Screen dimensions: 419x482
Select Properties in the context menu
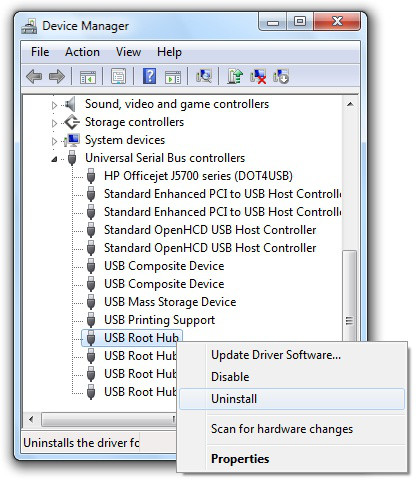240,459
